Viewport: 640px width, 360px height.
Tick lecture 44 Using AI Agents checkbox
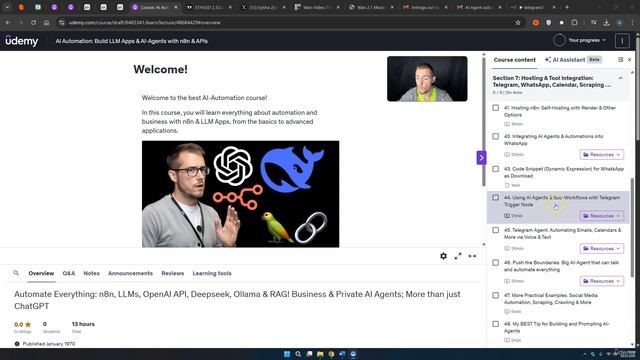click(496, 198)
